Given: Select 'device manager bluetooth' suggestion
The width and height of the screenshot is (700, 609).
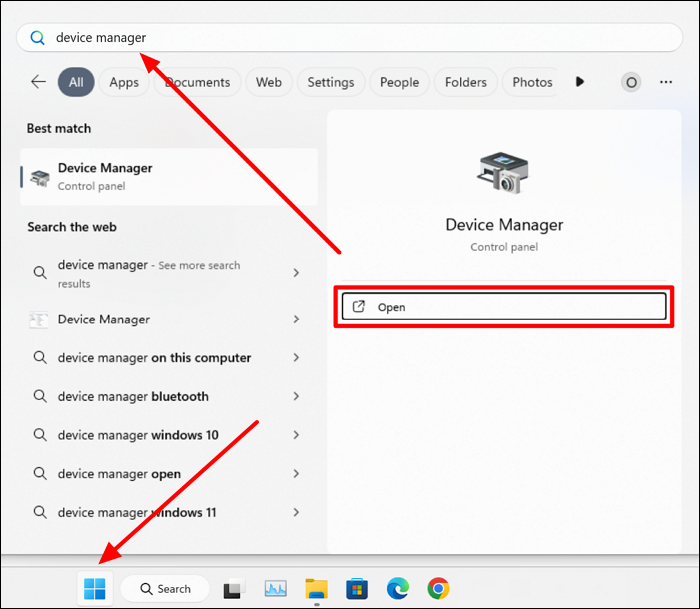Looking at the screenshot, I should 167,396.
